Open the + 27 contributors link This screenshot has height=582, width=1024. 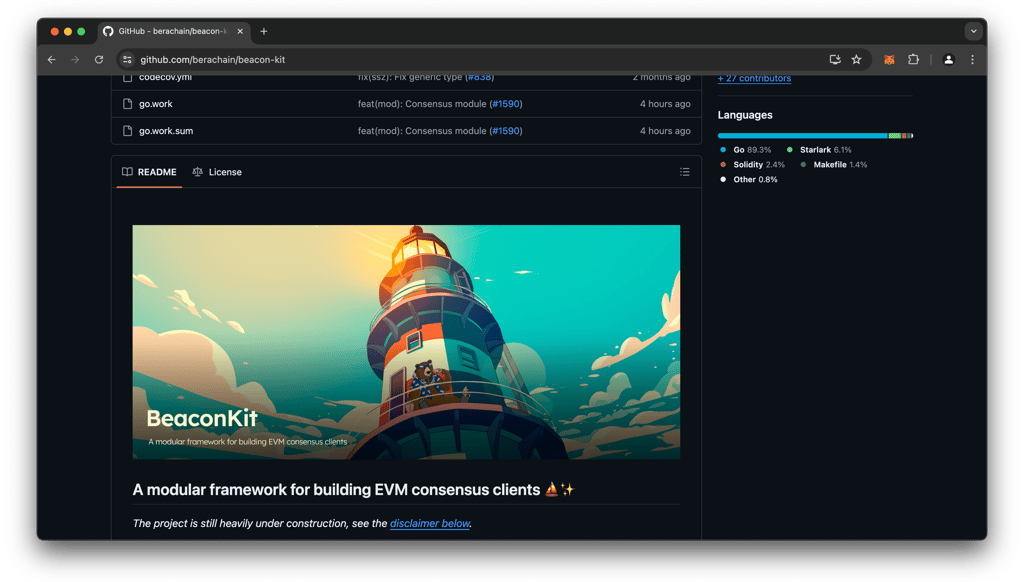(754, 78)
